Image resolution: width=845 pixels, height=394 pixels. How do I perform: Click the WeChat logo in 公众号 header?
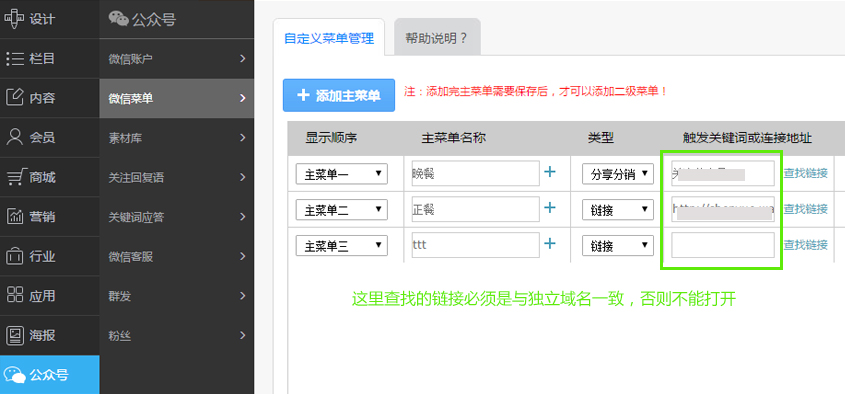click(x=119, y=19)
